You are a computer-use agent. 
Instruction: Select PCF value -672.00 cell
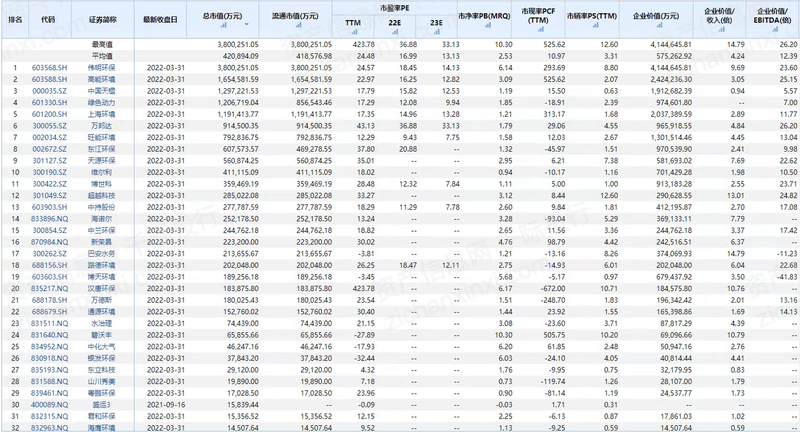[x=551, y=289]
